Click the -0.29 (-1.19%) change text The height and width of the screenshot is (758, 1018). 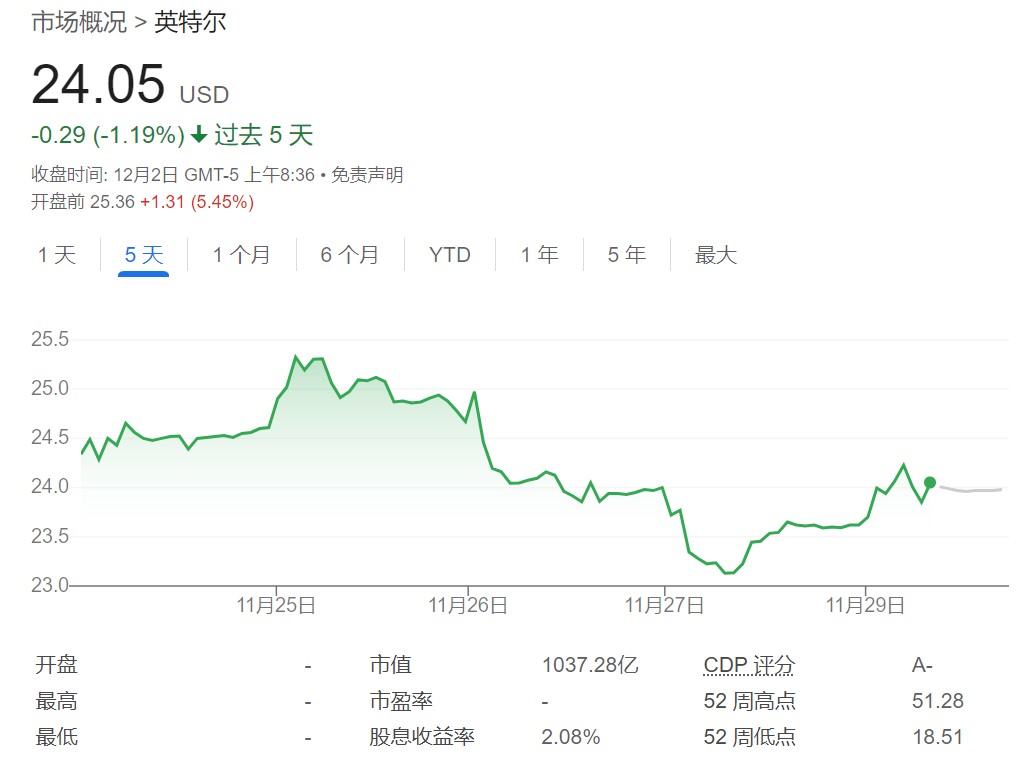click(x=108, y=135)
